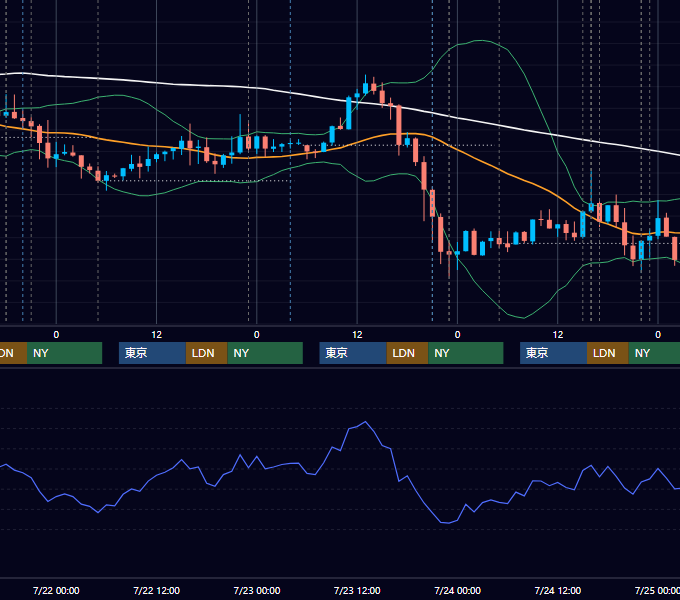The image size is (680, 600).
Task: Click the upper Bollinger band peak after 7/24 00:00
Action: pos(481,41)
